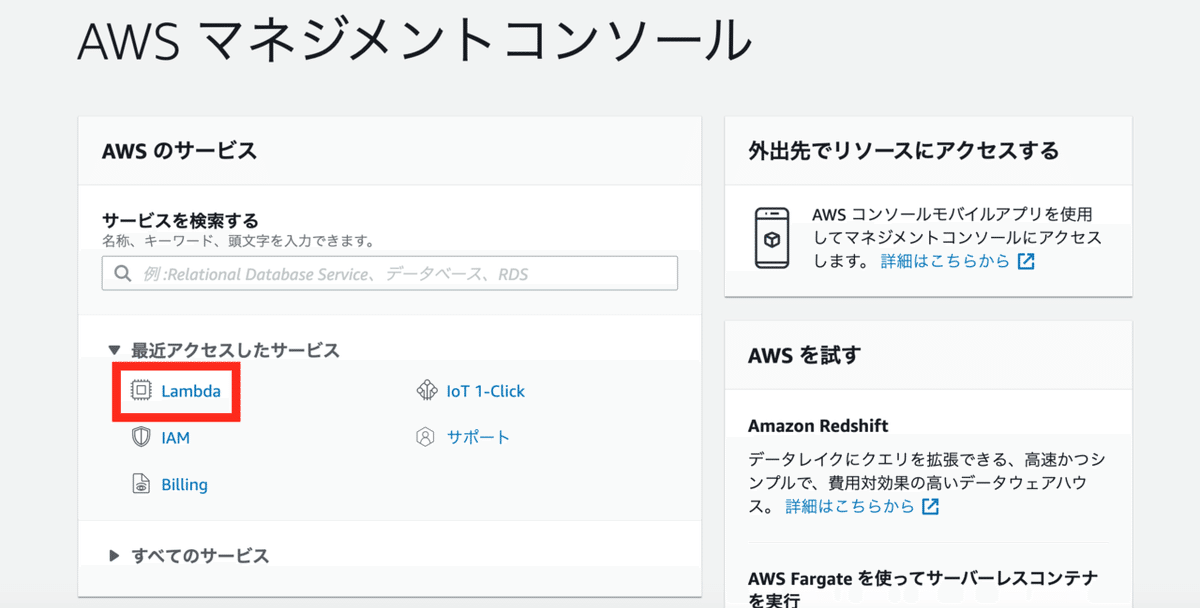1200x608 pixels.
Task: Focus the service search input field
Action: [x=400, y=274]
